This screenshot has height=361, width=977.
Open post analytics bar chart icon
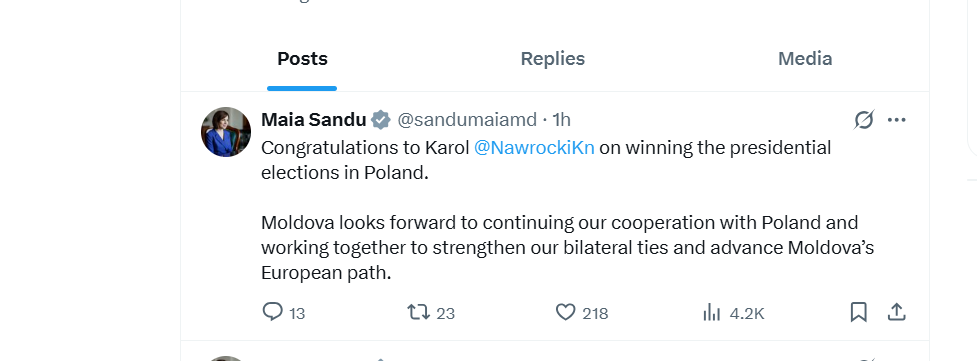pyautogui.click(x=712, y=312)
